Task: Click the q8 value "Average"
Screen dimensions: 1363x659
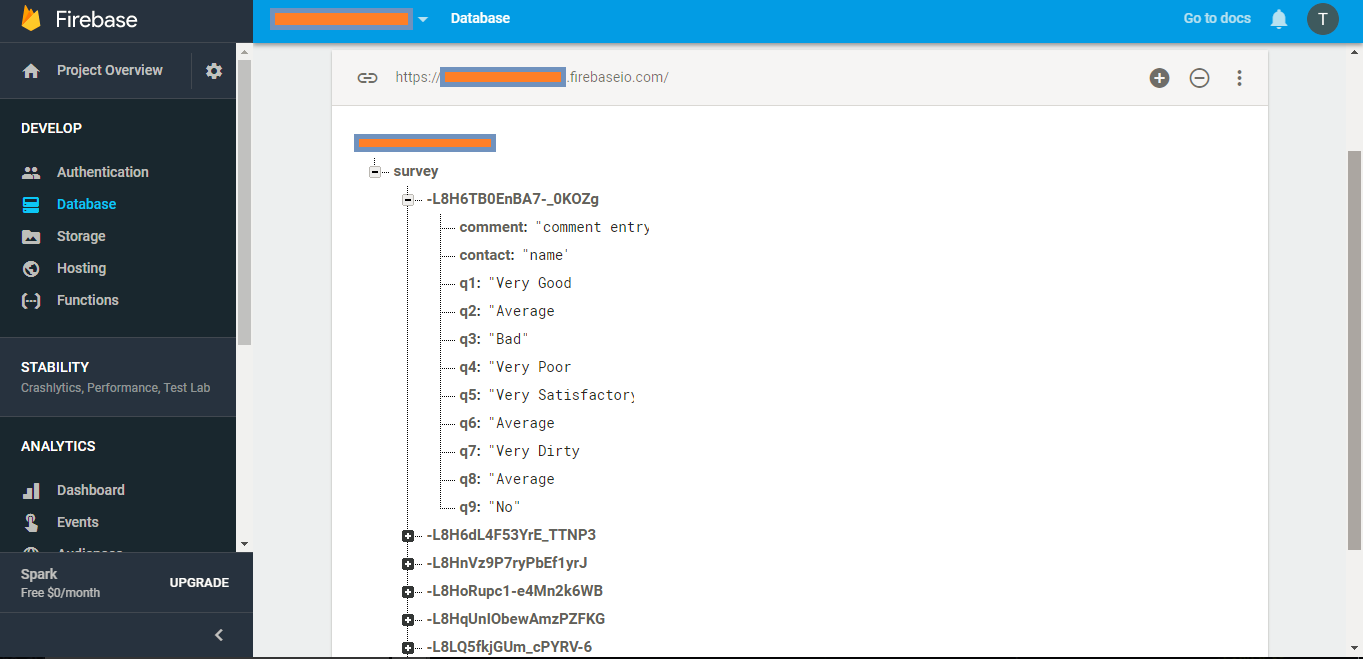Action: (521, 479)
